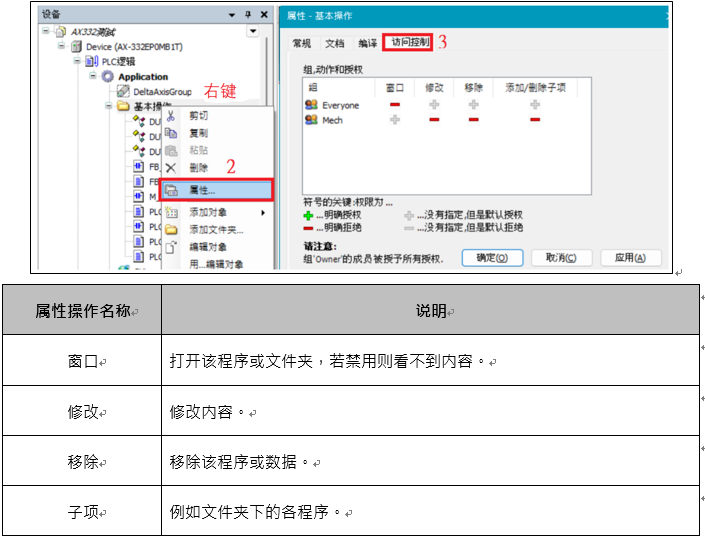Click the scissors icon beside 剪切
Viewport: 705px width, 538px height.
coord(170,117)
